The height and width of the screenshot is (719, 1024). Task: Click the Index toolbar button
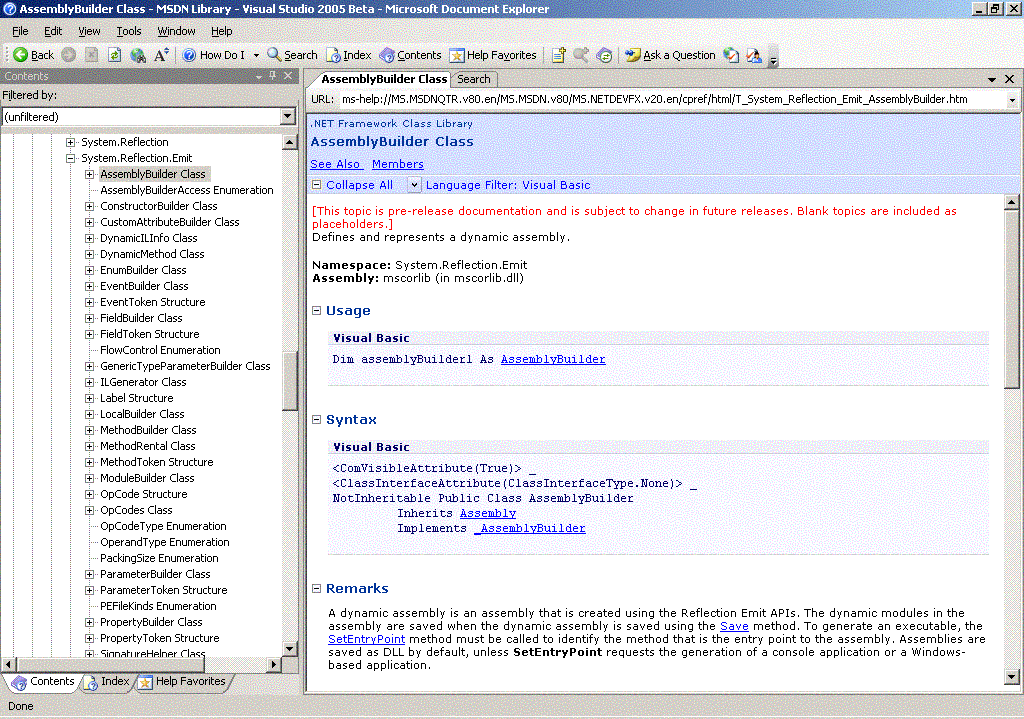click(x=349, y=55)
